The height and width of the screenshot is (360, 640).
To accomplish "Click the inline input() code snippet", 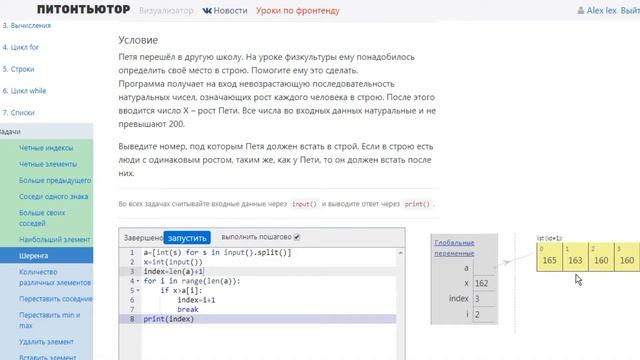I will [304, 204].
